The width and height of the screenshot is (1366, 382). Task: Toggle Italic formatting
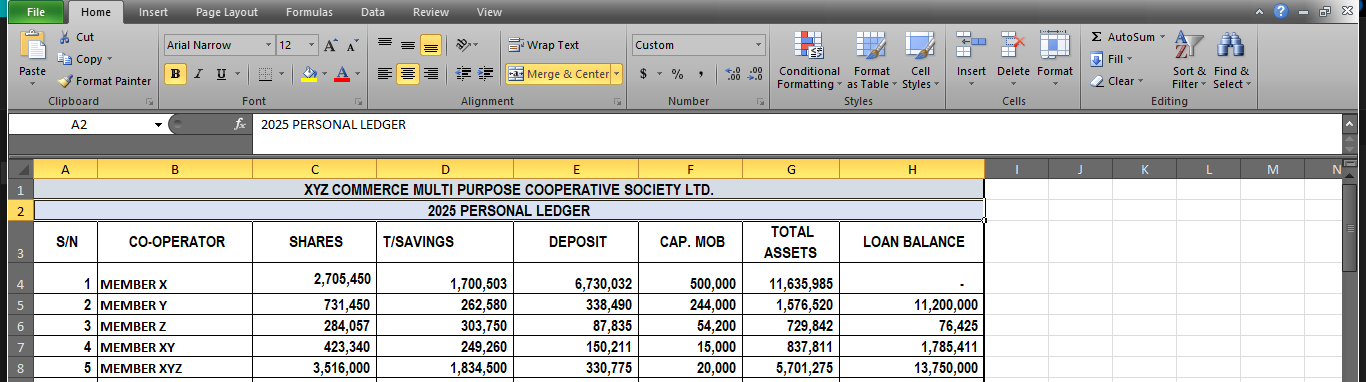pos(198,73)
